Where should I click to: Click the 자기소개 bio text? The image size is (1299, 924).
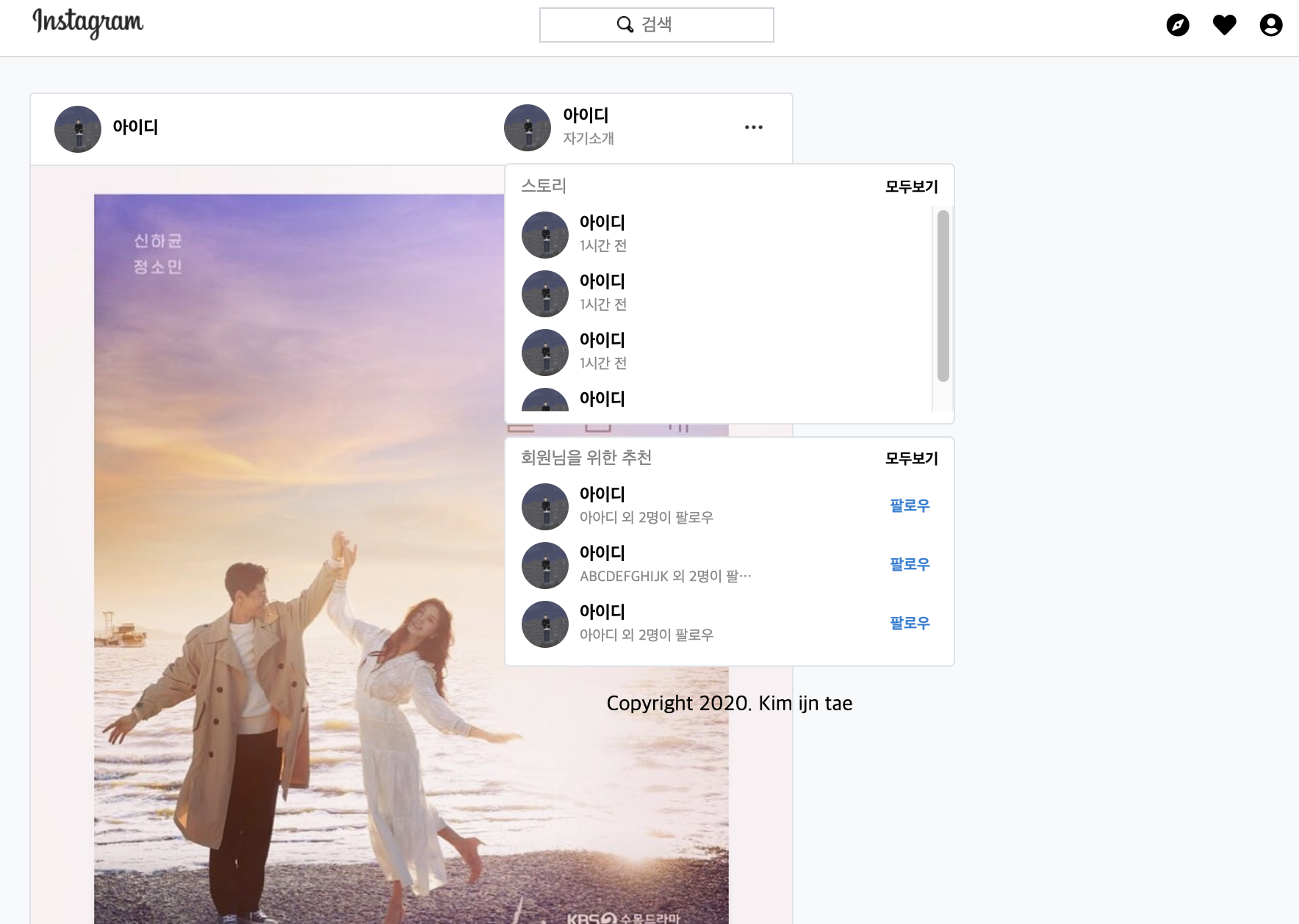pyautogui.click(x=589, y=138)
